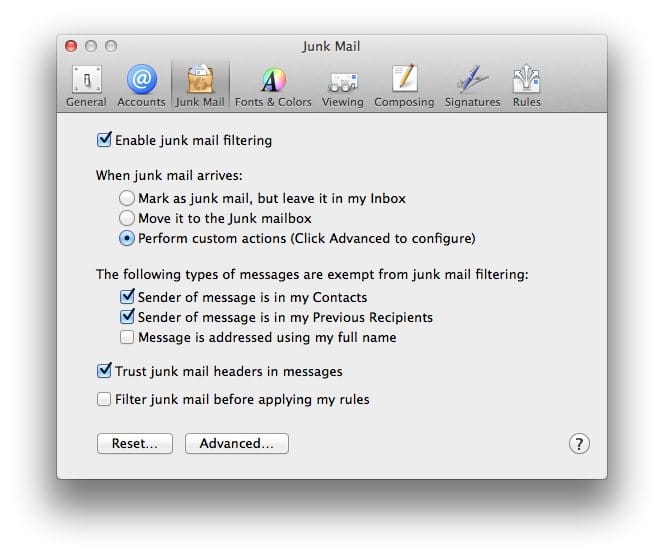The image size is (664, 558).
Task: Choose Move it to the Junk mailbox
Action: tap(127, 218)
